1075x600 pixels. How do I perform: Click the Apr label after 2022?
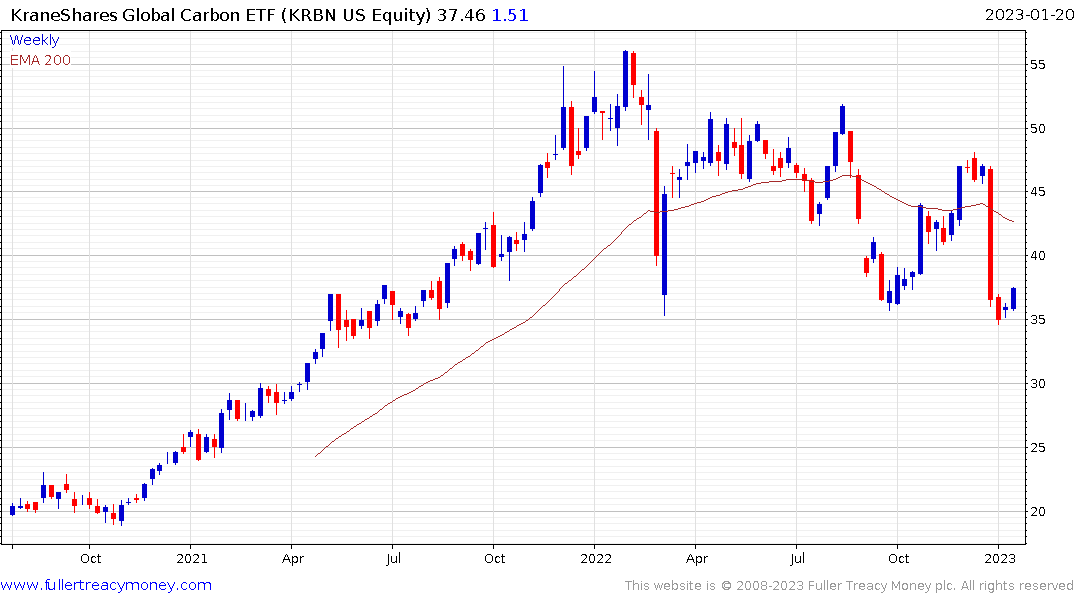click(x=697, y=559)
